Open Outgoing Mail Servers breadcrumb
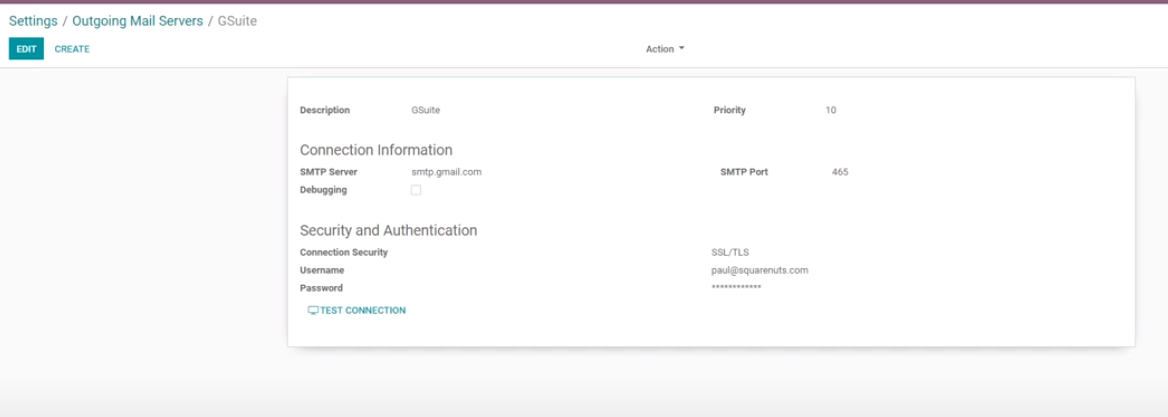The width and height of the screenshot is (1168, 417). coord(138,21)
